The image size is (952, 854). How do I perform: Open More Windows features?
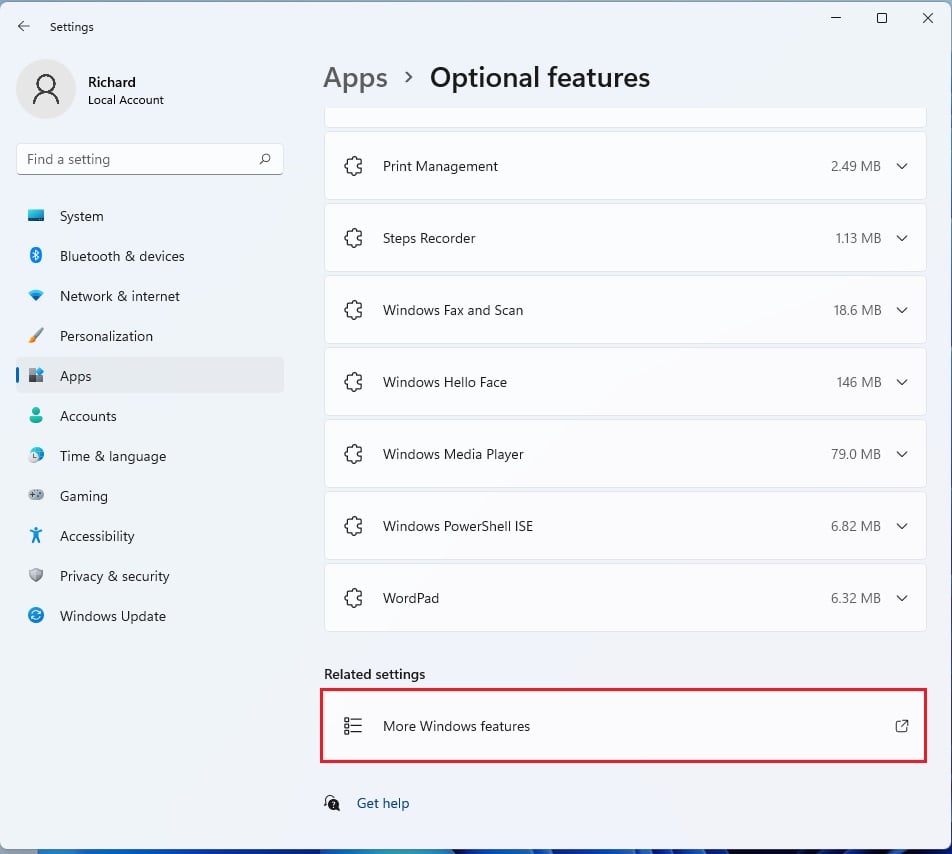(x=625, y=726)
